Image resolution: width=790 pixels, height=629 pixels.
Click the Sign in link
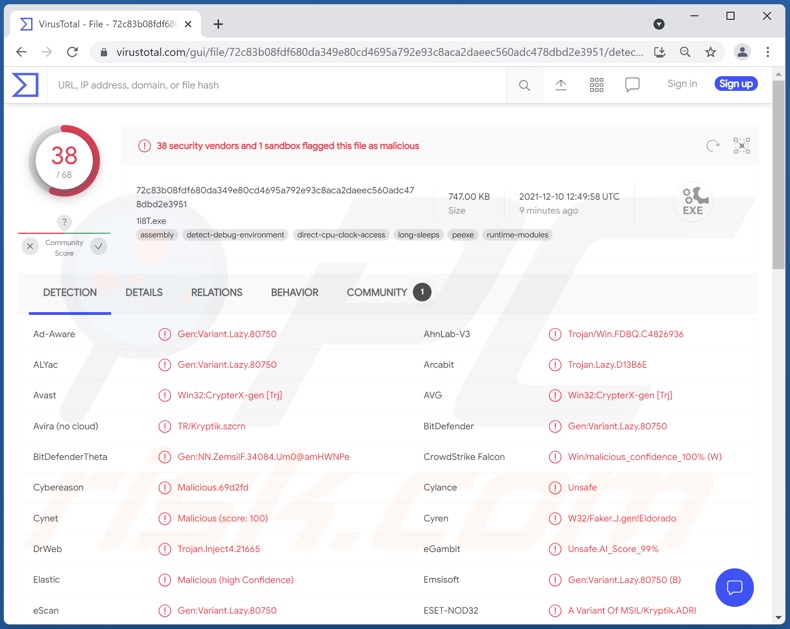pos(682,84)
